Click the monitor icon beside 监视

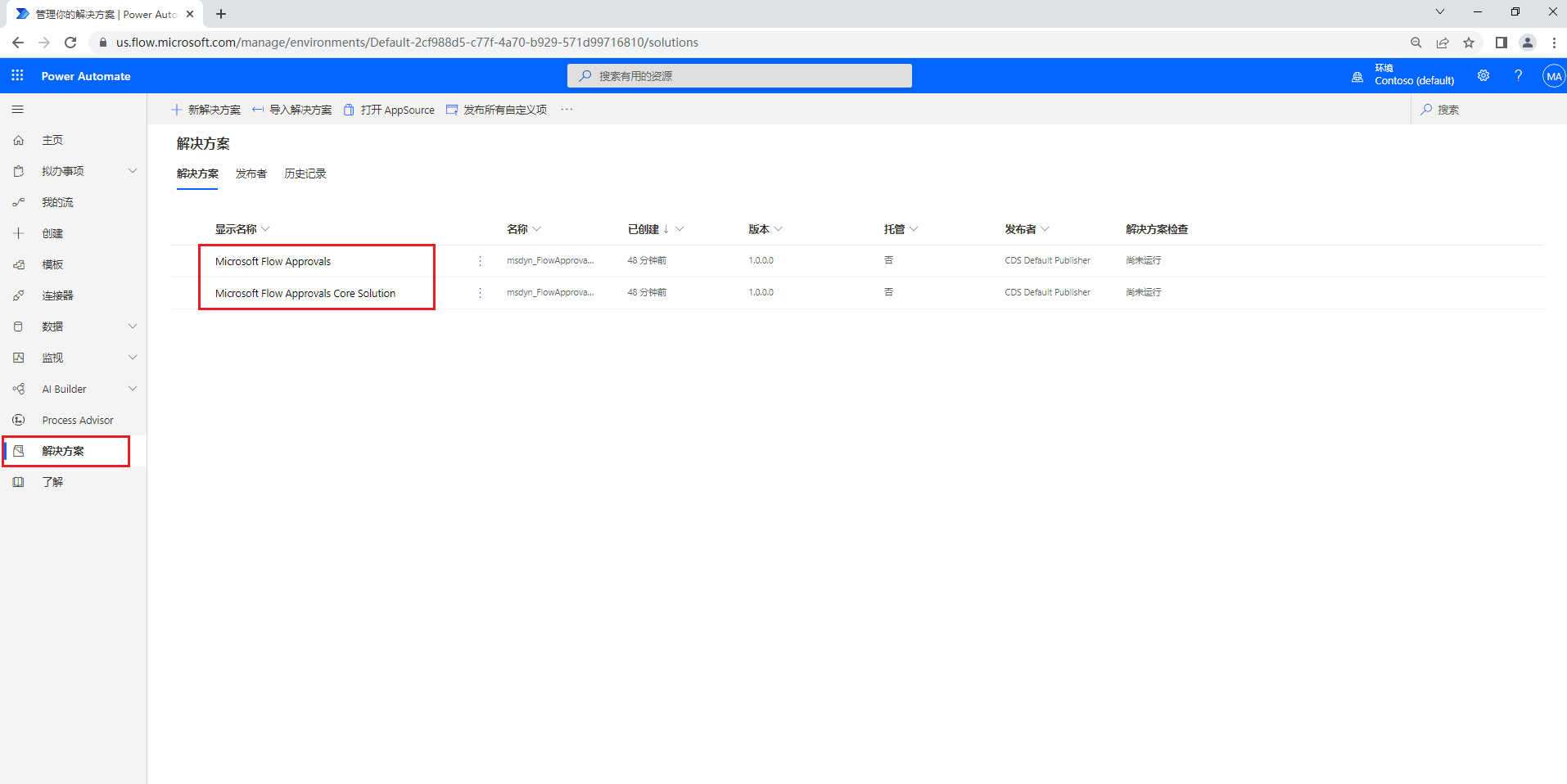(18, 358)
